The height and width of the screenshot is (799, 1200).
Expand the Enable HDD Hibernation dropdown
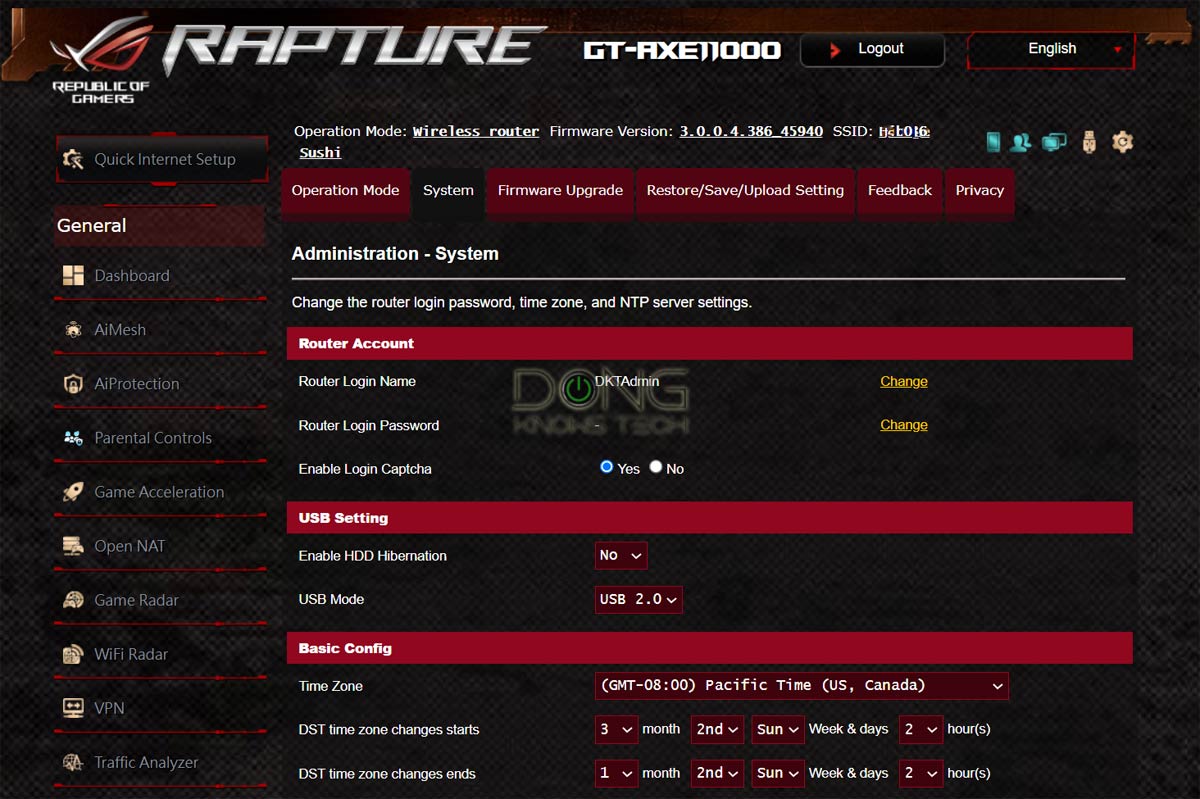pos(621,556)
